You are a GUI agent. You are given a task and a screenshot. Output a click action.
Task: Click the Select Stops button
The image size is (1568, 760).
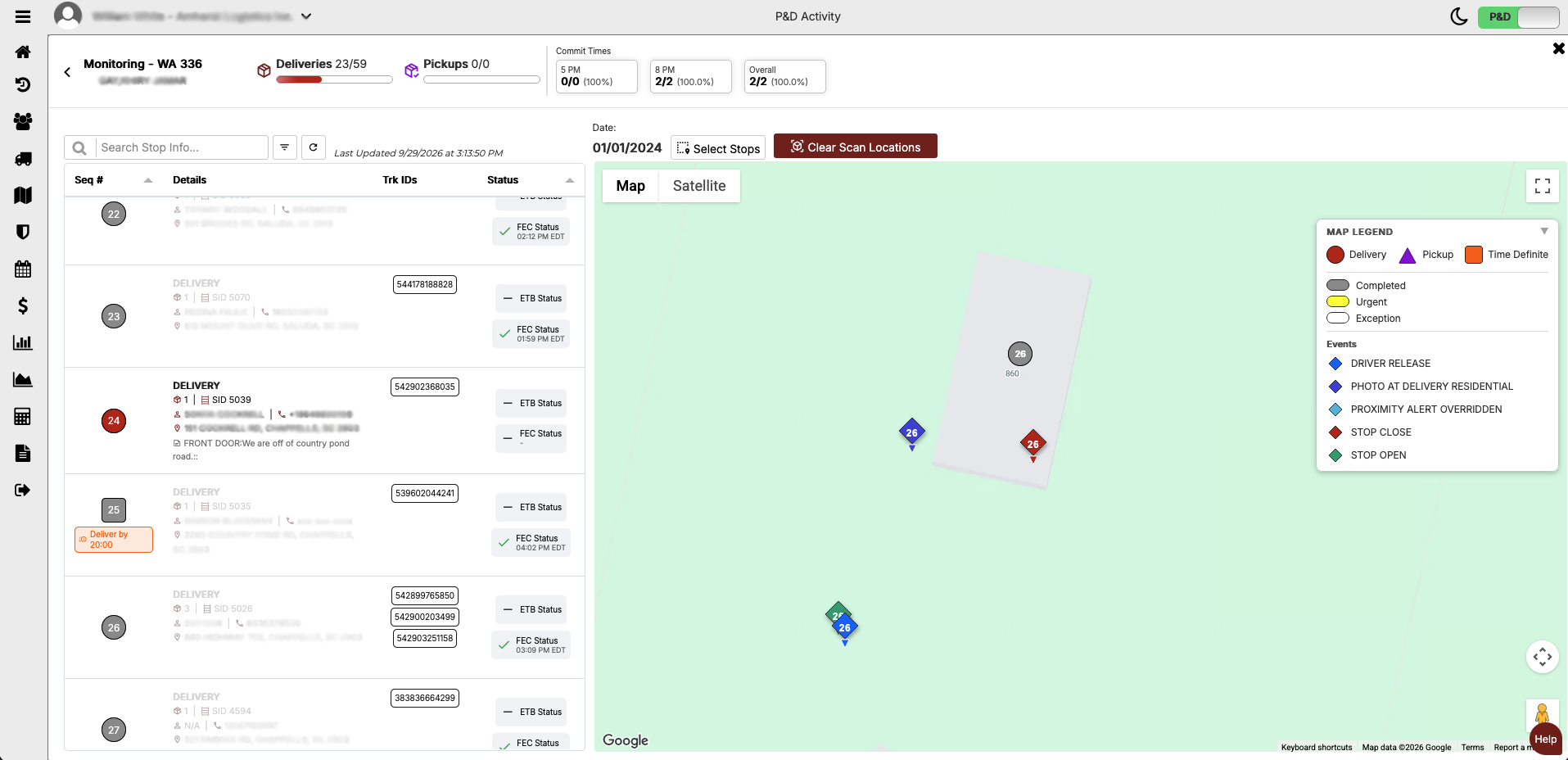click(x=718, y=147)
